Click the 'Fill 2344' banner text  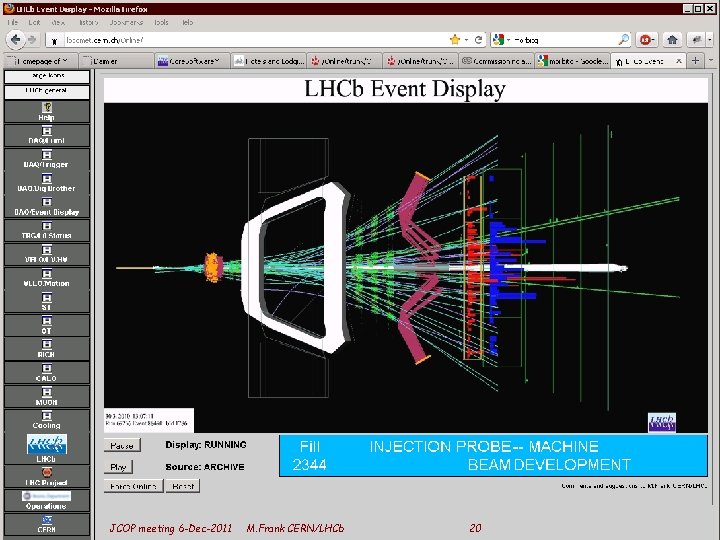(309, 456)
